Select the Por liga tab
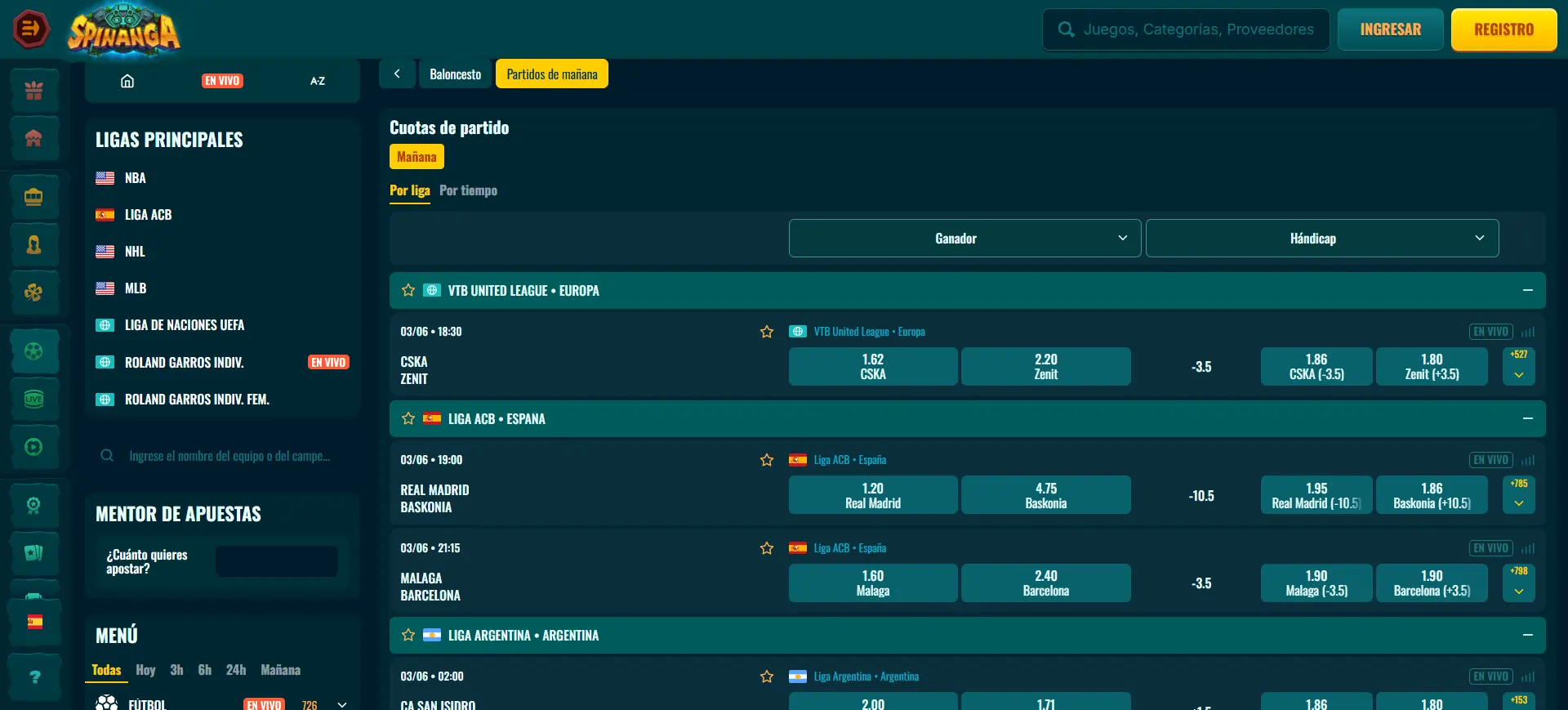The width and height of the screenshot is (1568, 710). point(409,190)
